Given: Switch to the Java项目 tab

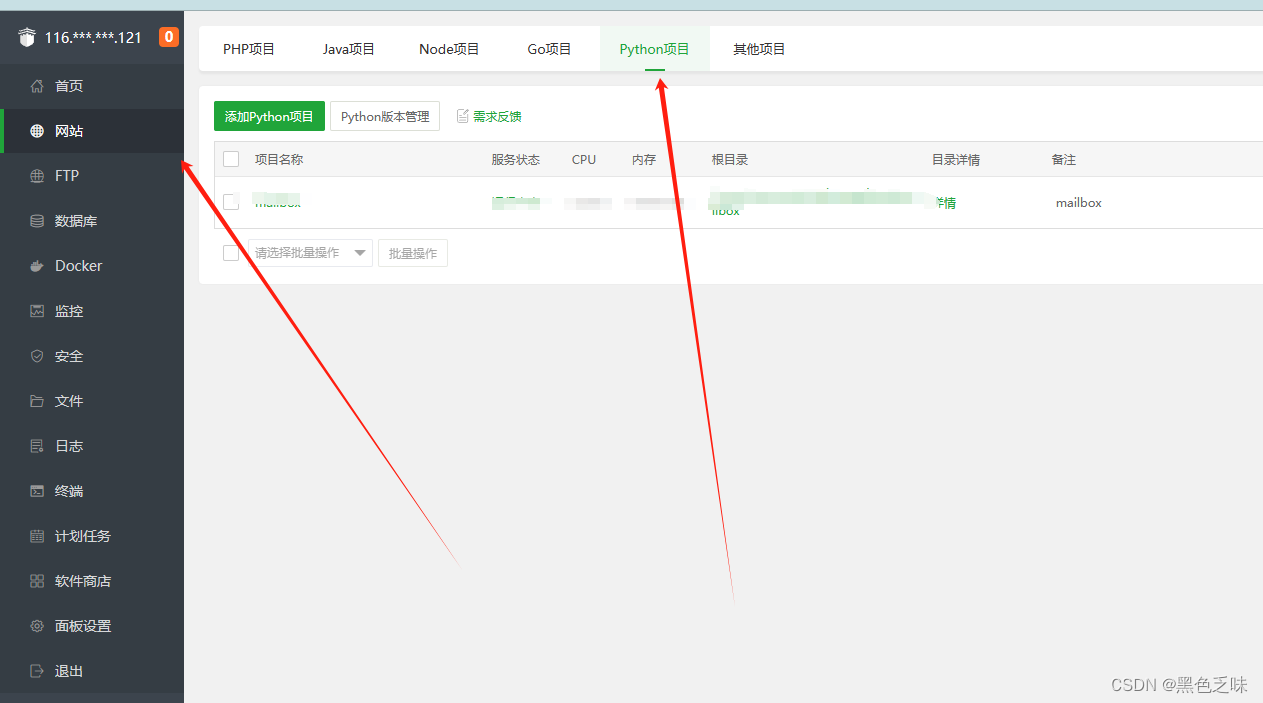Looking at the screenshot, I should click(349, 49).
